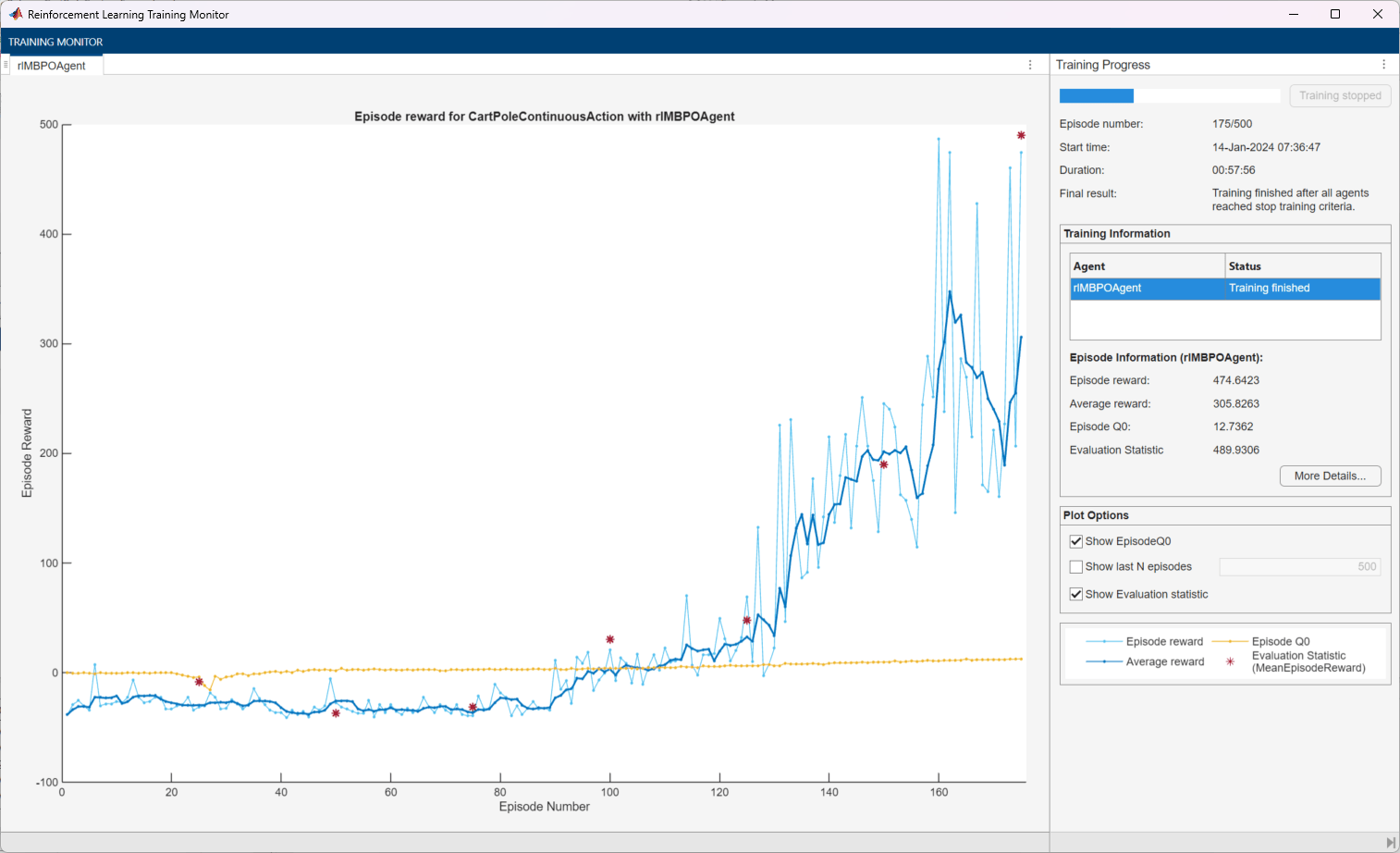Image resolution: width=1400 pixels, height=853 pixels.
Task: Close the Training Monitor window
Action: point(1378,14)
